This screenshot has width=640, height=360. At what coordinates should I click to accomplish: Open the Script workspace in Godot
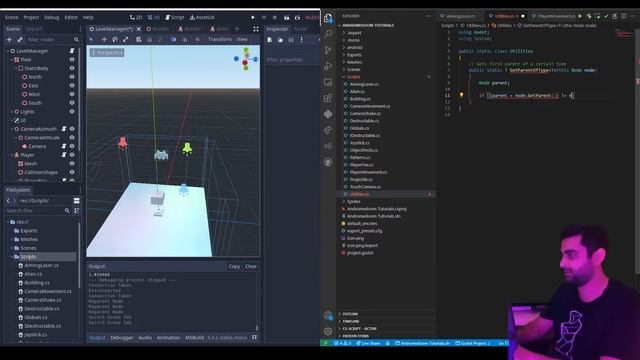tap(175, 17)
